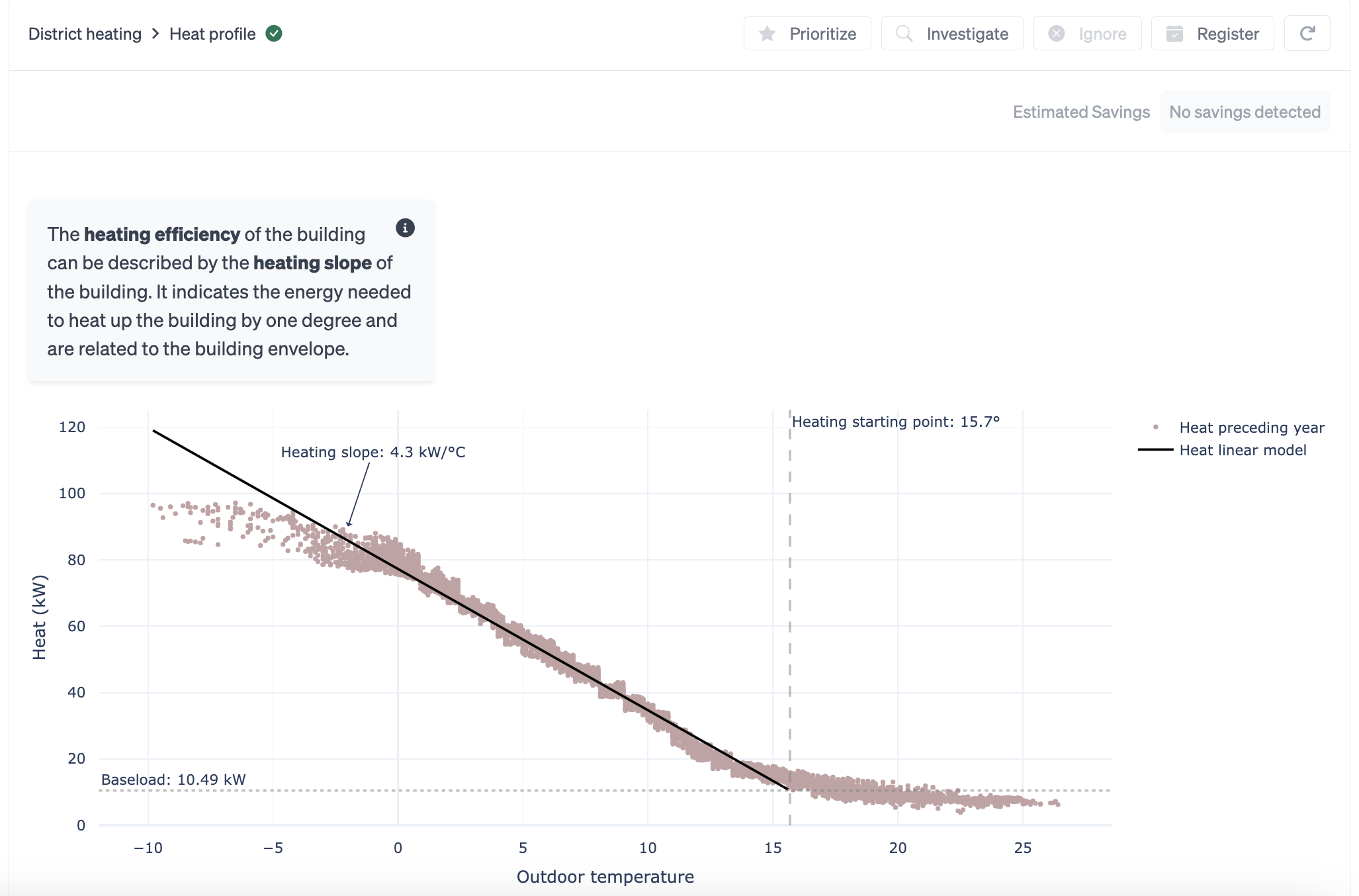Open the heating efficiency info icon
The image size is (1359, 896).
tap(405, 228)
